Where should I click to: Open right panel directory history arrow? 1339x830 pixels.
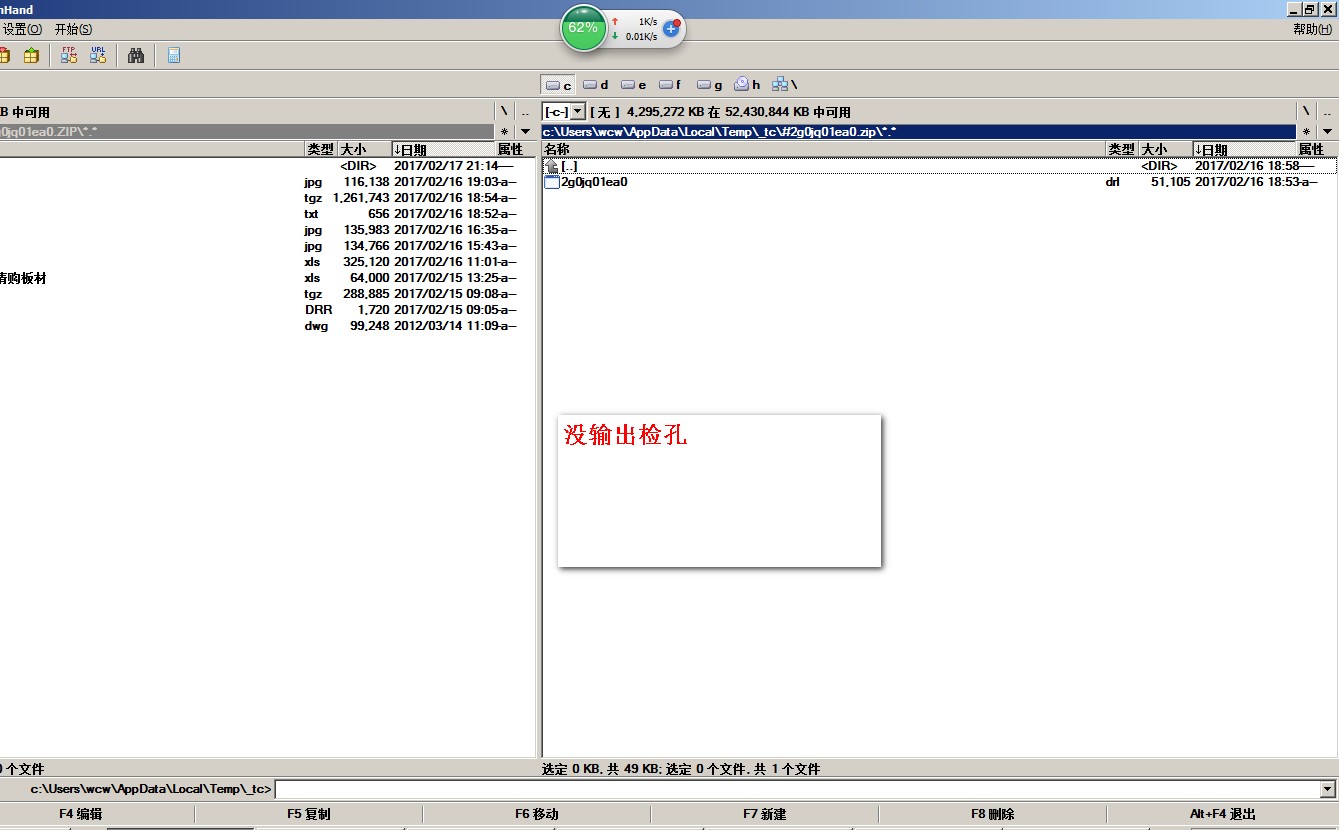[x=1327, y=132]
